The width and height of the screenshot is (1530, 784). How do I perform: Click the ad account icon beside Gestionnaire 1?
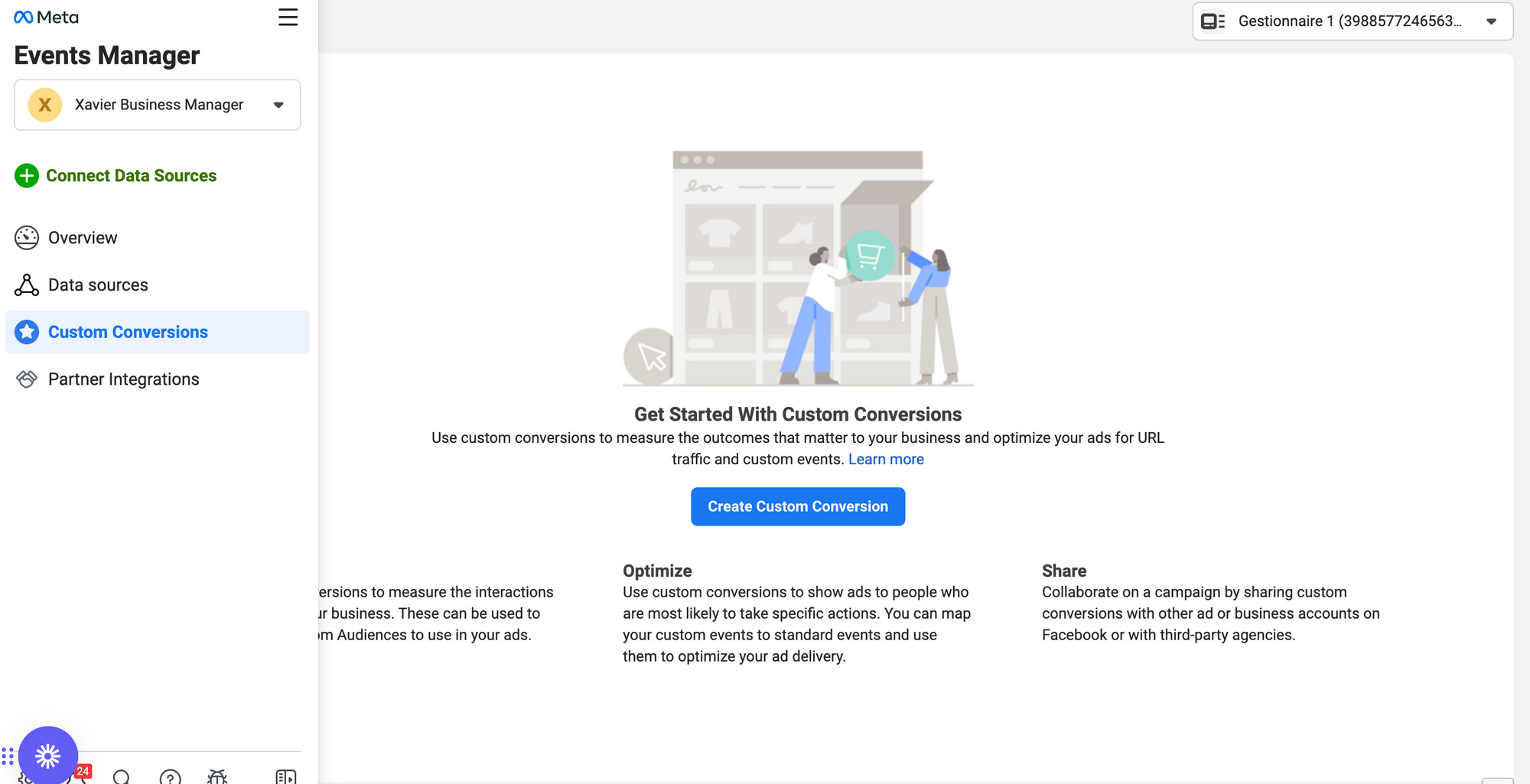tap(1213, 21)
